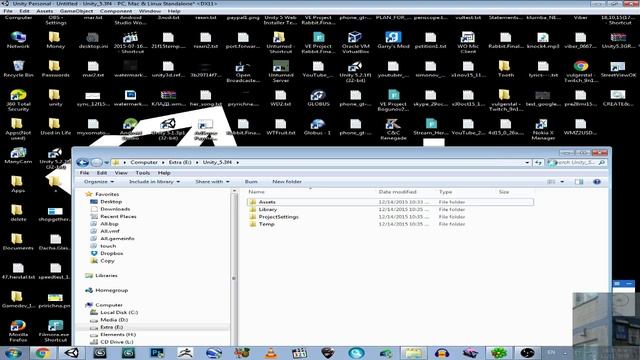640x360 pixels.
Task: Open Organize dropdown in Explorer
Action: [99, 182]
